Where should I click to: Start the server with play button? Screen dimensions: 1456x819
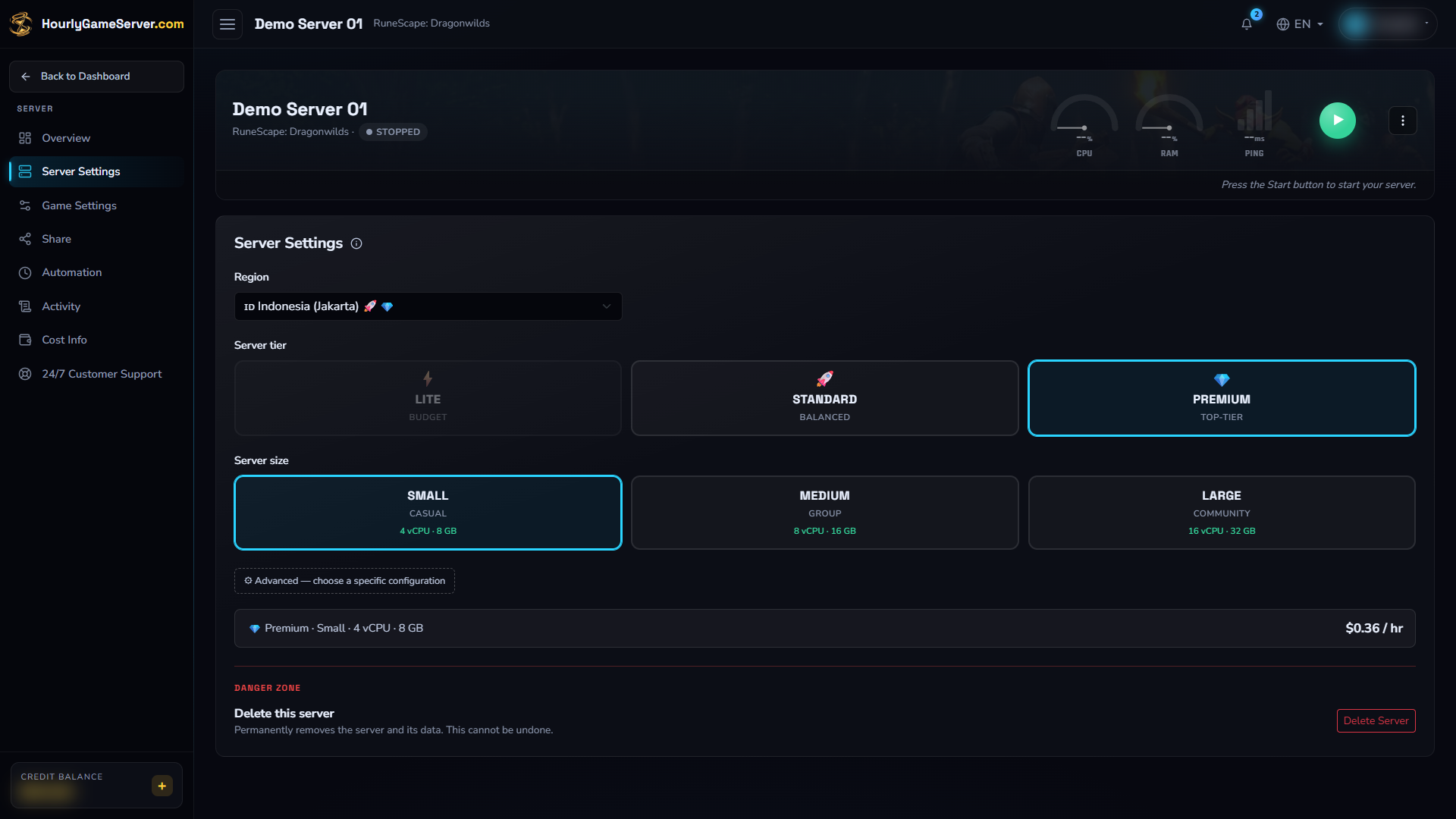pos(1338,121)
